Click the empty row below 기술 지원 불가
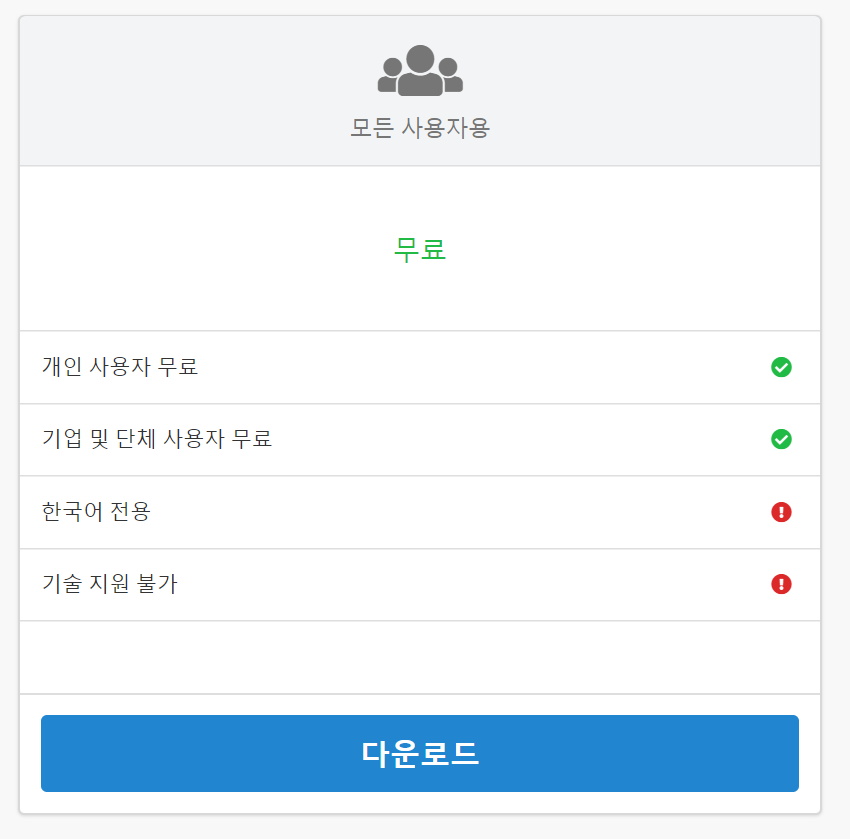 [419, 657]
